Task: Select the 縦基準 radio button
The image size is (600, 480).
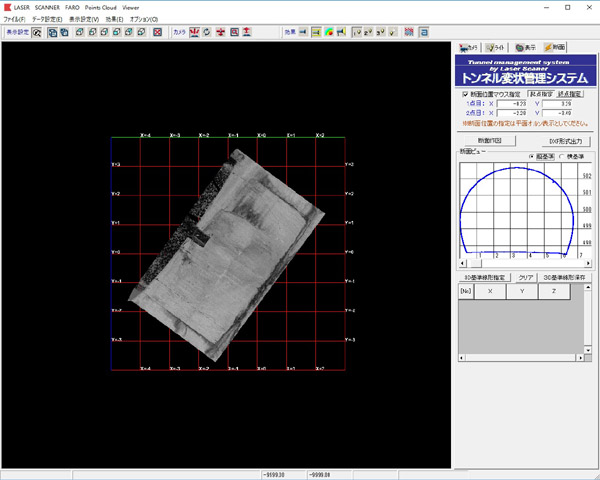Action: tap(531, 158)
